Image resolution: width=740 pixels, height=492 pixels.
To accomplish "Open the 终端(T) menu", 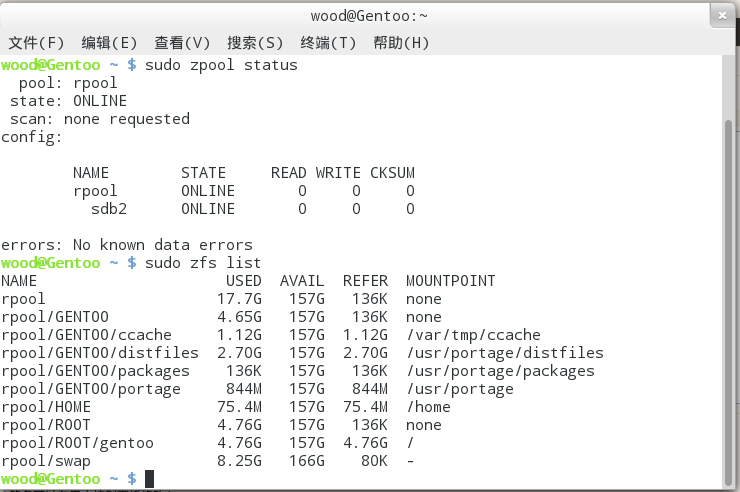I will pos(328,43).
